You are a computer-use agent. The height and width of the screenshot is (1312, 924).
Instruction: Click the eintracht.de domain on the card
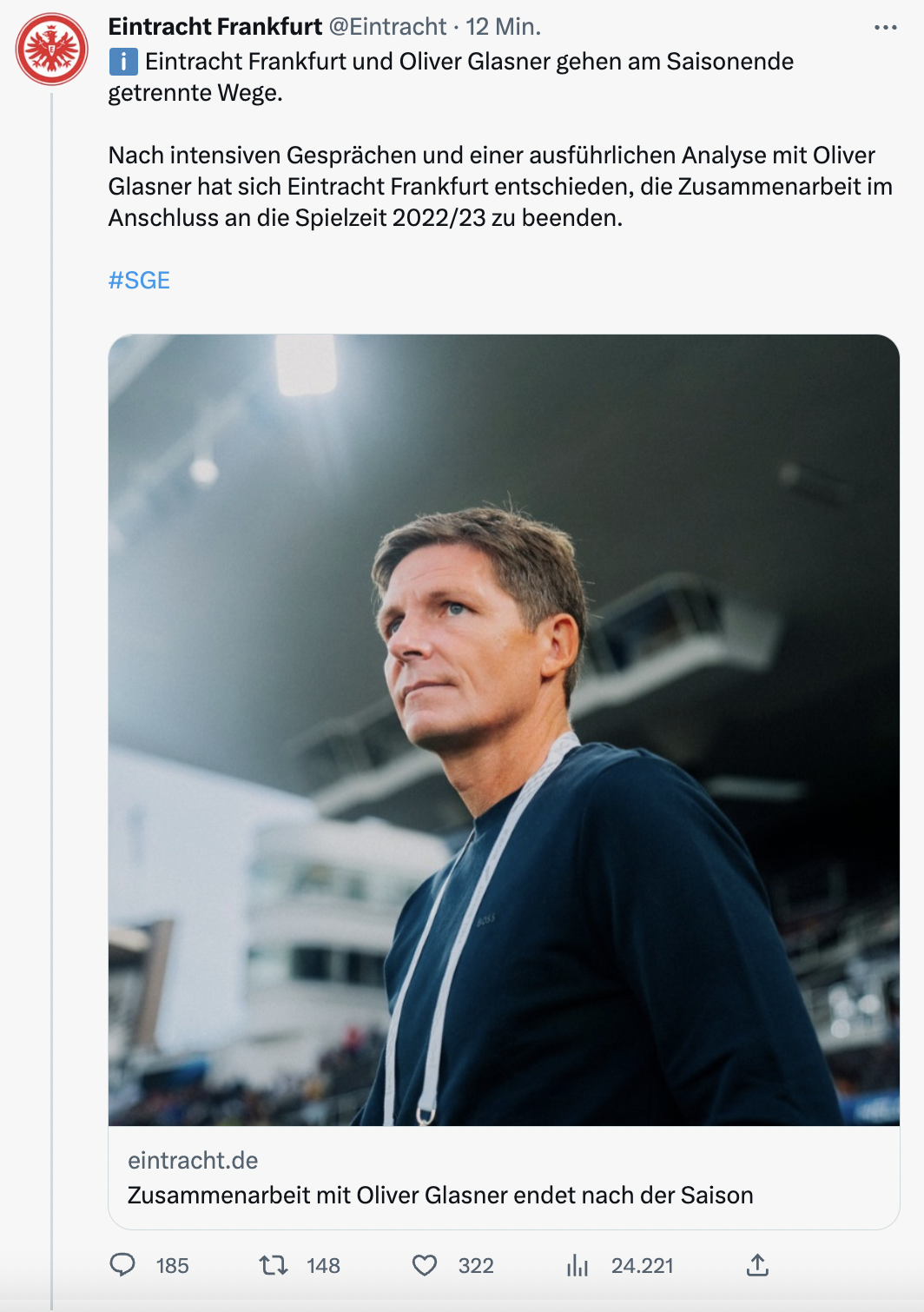pyautogui.click(x=193, y=1161)
